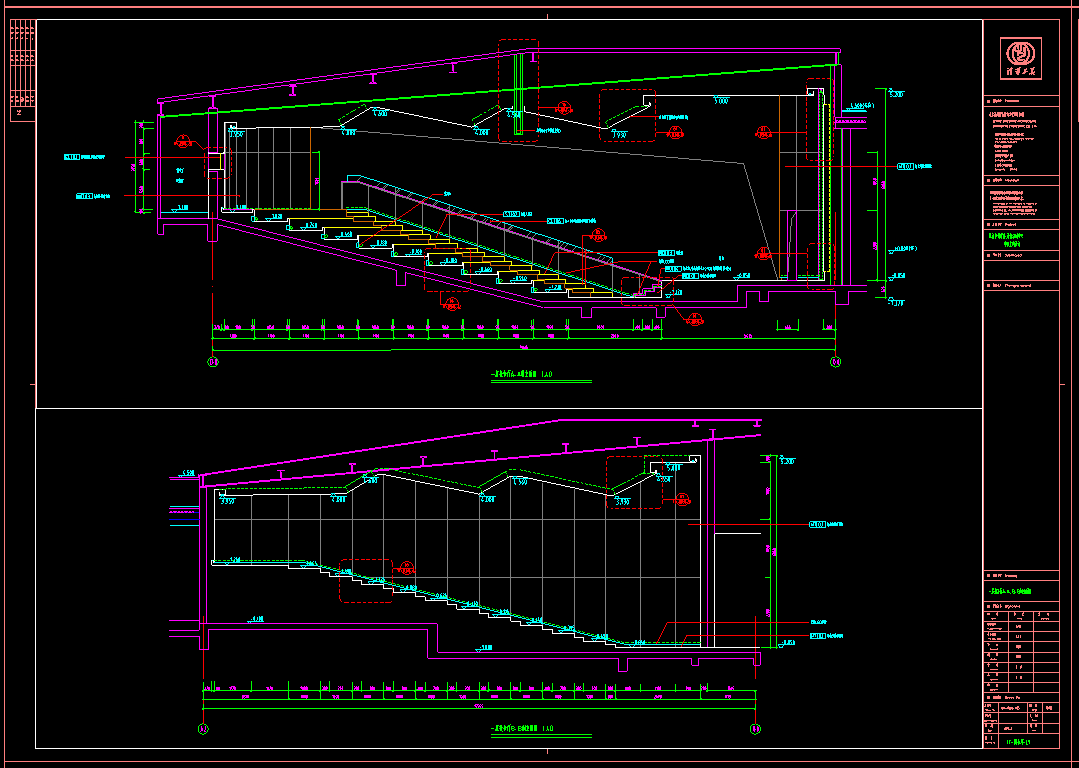Click red dashed box at lower section top right
This screenshot has width=1079, height=768.
click(633, 482)
